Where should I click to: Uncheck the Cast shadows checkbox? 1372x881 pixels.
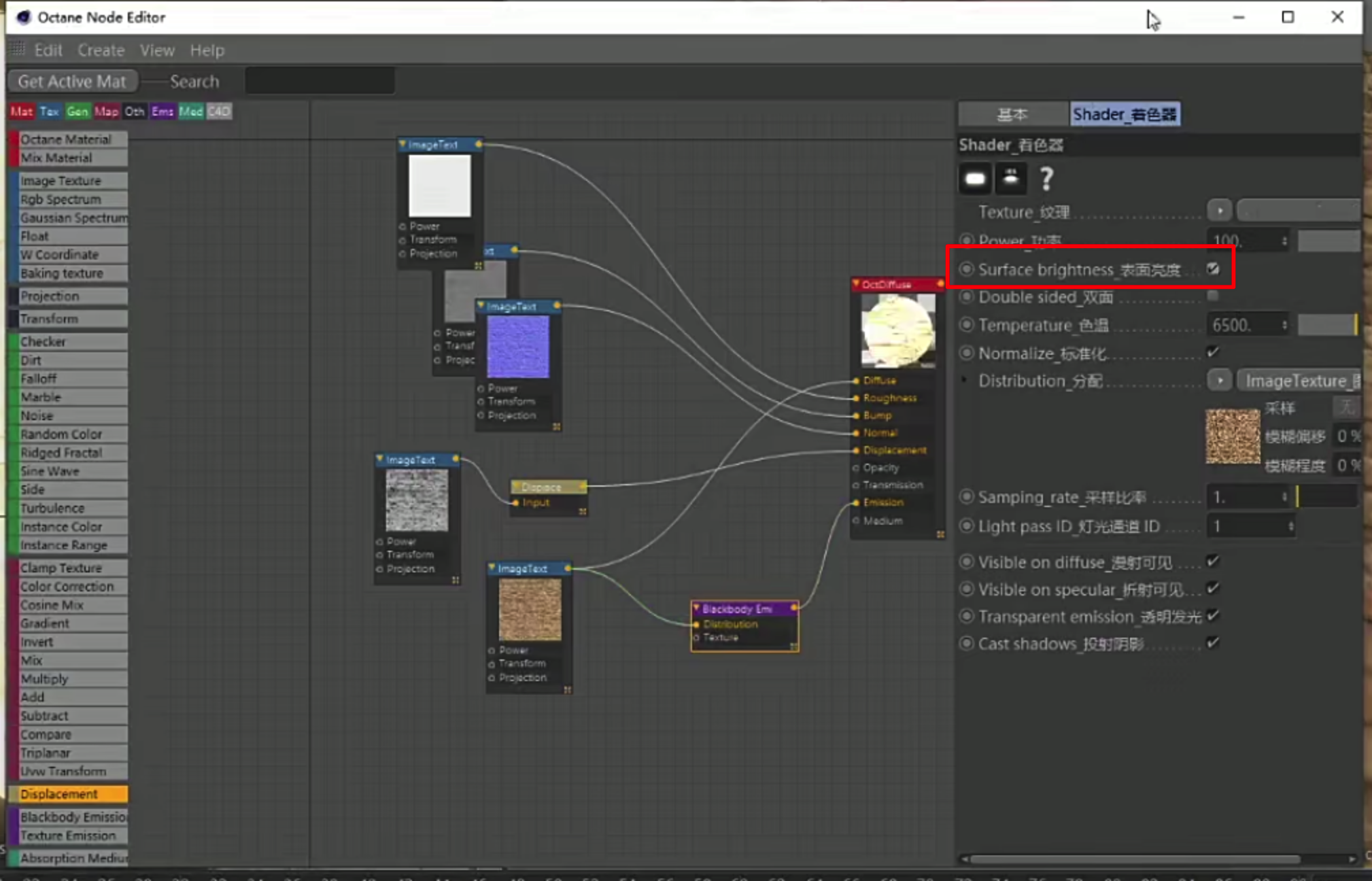coord(1213,642)
